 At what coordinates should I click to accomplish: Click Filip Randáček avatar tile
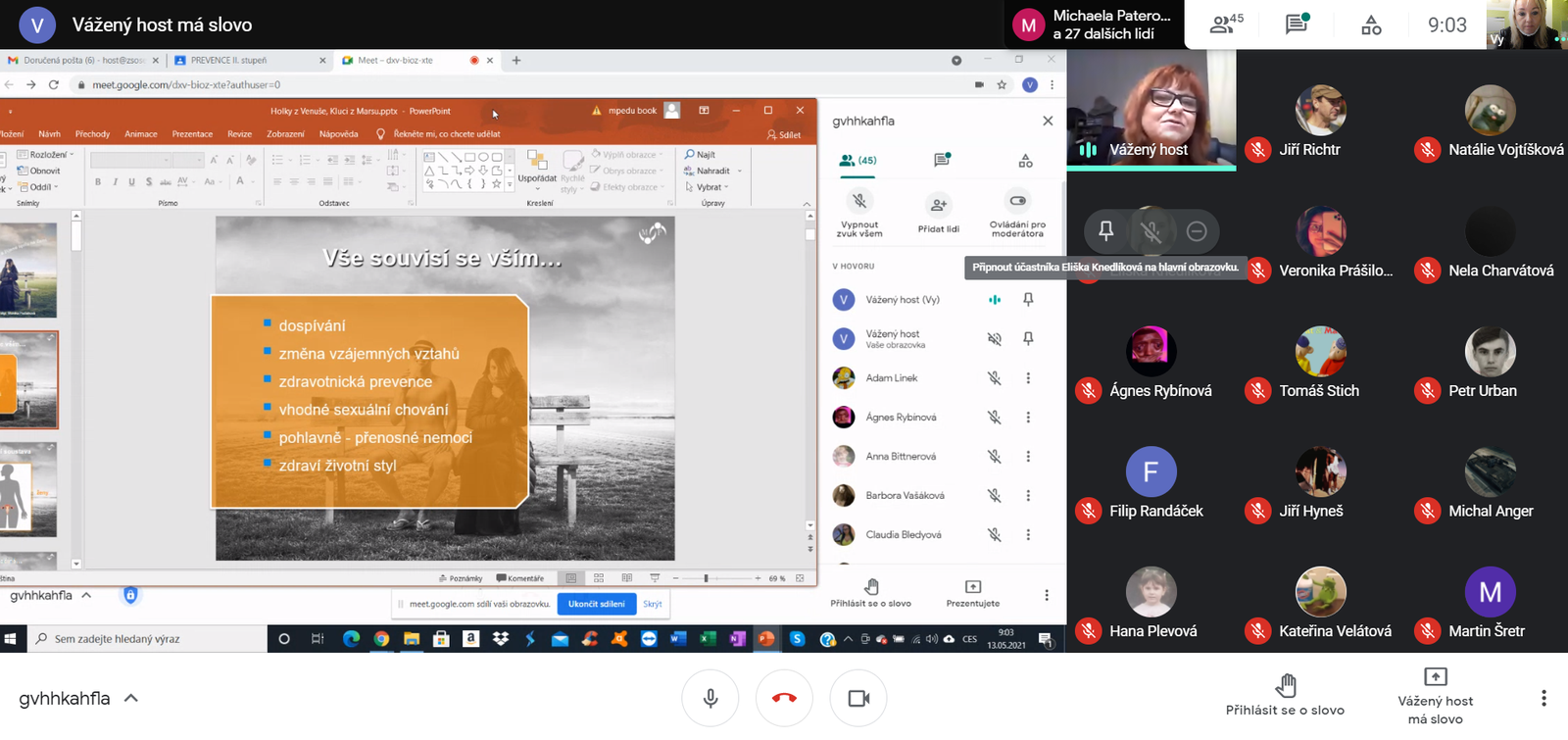(x=1151, y=472)
